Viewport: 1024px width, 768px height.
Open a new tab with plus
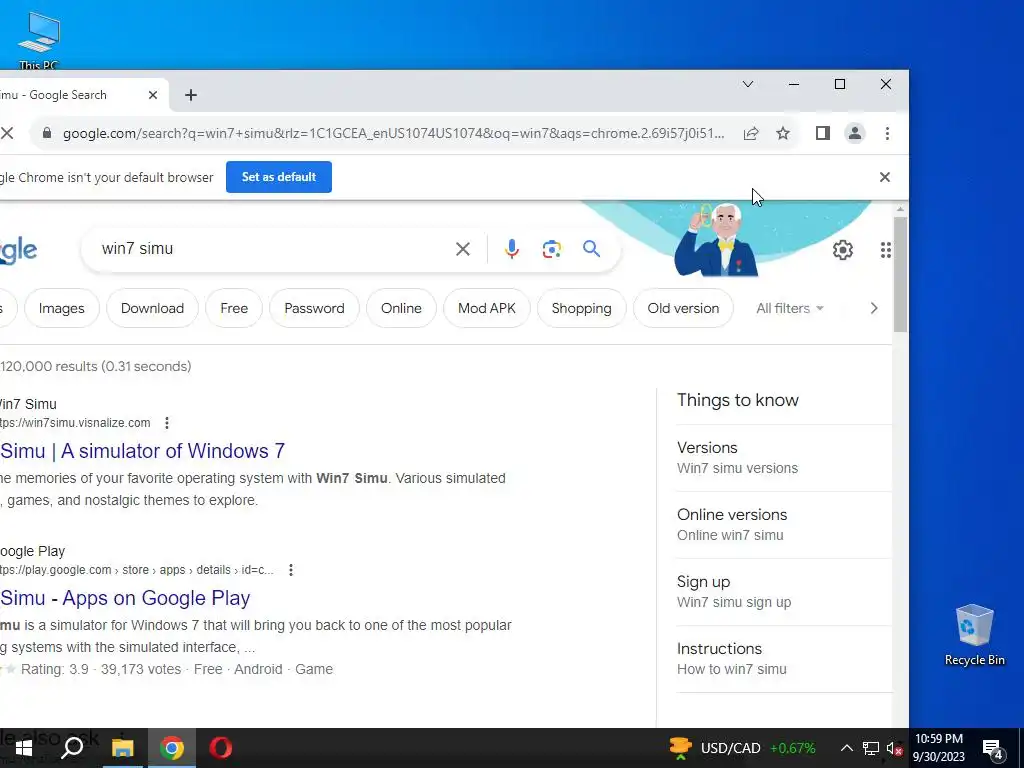191,95
